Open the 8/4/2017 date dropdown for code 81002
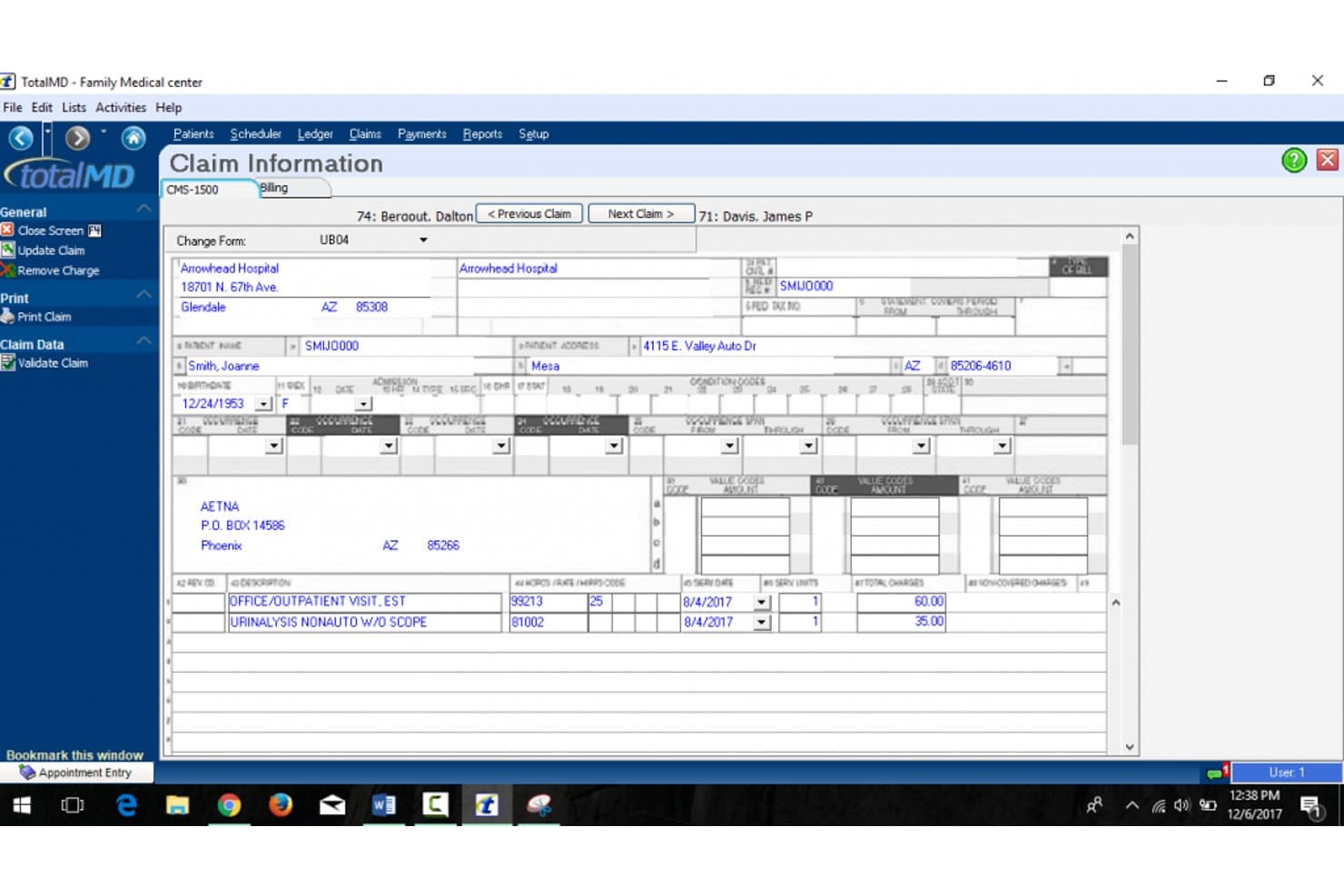The image size is (1344, 896). pyautogui.click(x=762, y=623)
